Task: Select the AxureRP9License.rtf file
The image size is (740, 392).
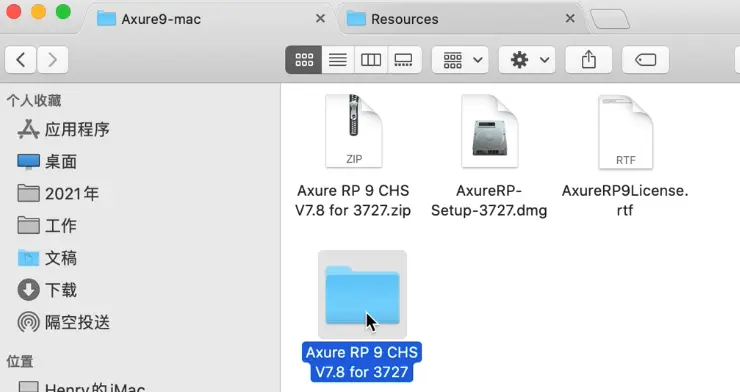Action: 625,156
